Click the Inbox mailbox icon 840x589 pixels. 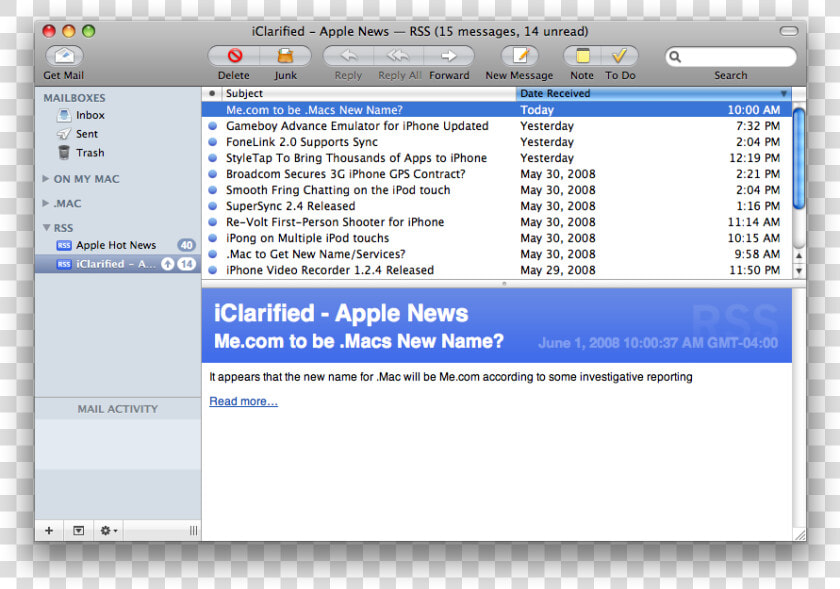tap(64, 115)
